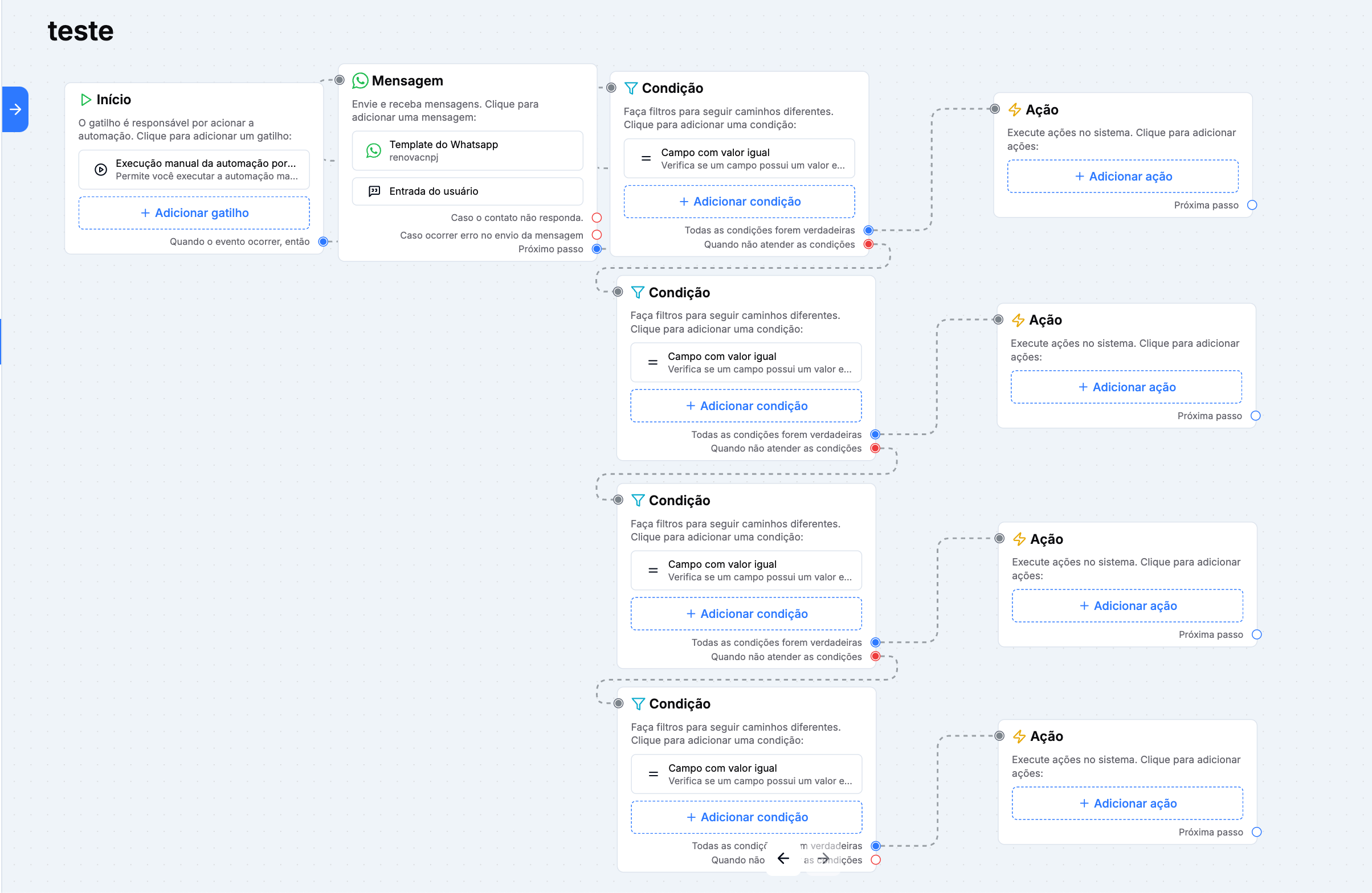Screen dimensions: 1372x893
Task: Click the chat bubble icon on Entrada do usuário
Action: [x=374, y=191]
